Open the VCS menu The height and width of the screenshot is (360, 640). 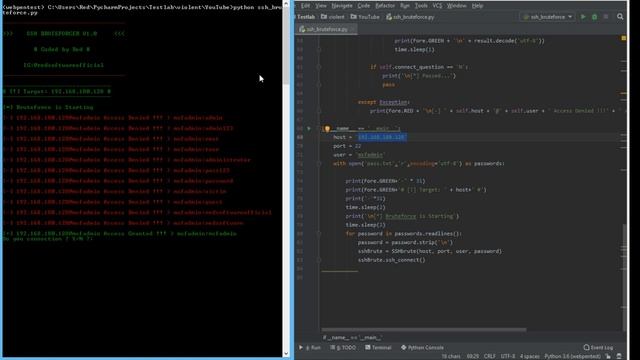437,6
